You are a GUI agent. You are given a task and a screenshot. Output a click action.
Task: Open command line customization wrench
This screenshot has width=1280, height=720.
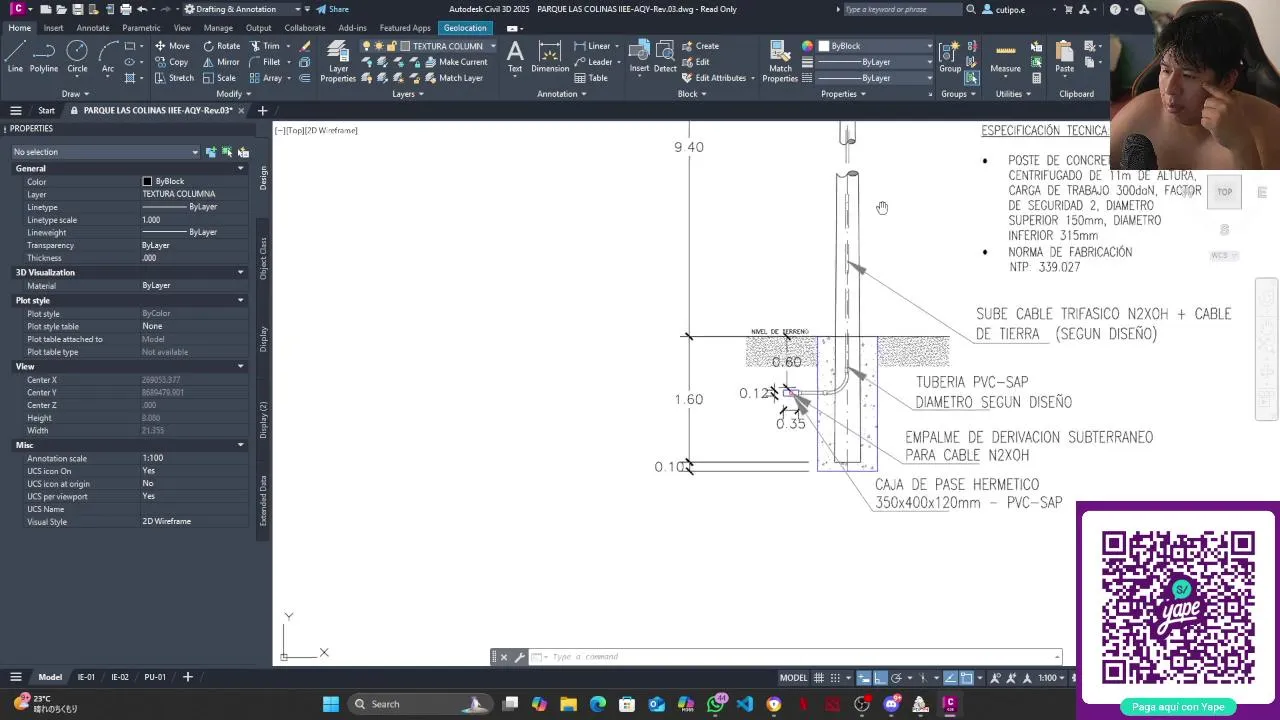pyautogui.click(x=519, y=657)
